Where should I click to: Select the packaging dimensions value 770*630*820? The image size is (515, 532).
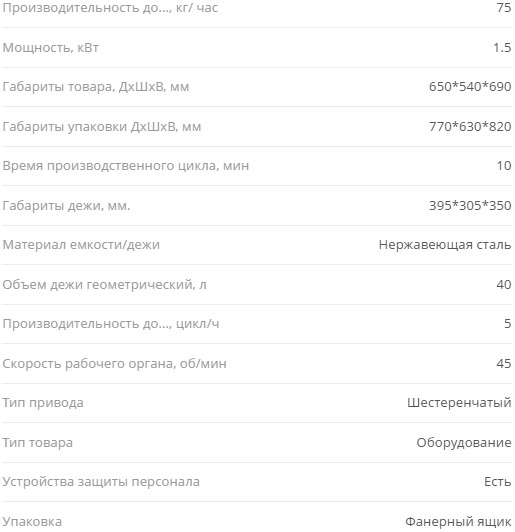pos(470,127)
